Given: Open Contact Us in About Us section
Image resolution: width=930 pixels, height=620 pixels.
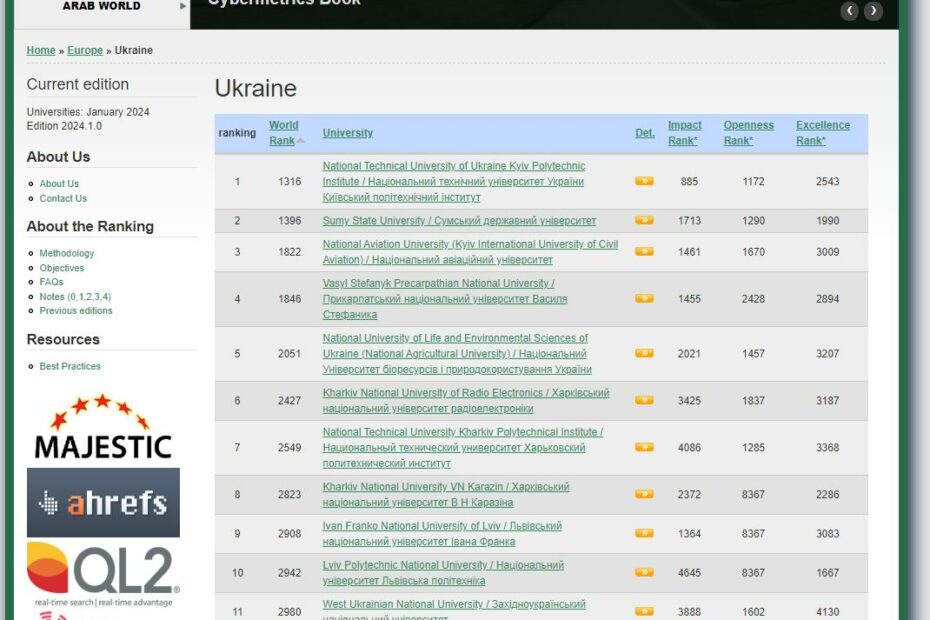Looking at the screenshot, I should point(63,198).
